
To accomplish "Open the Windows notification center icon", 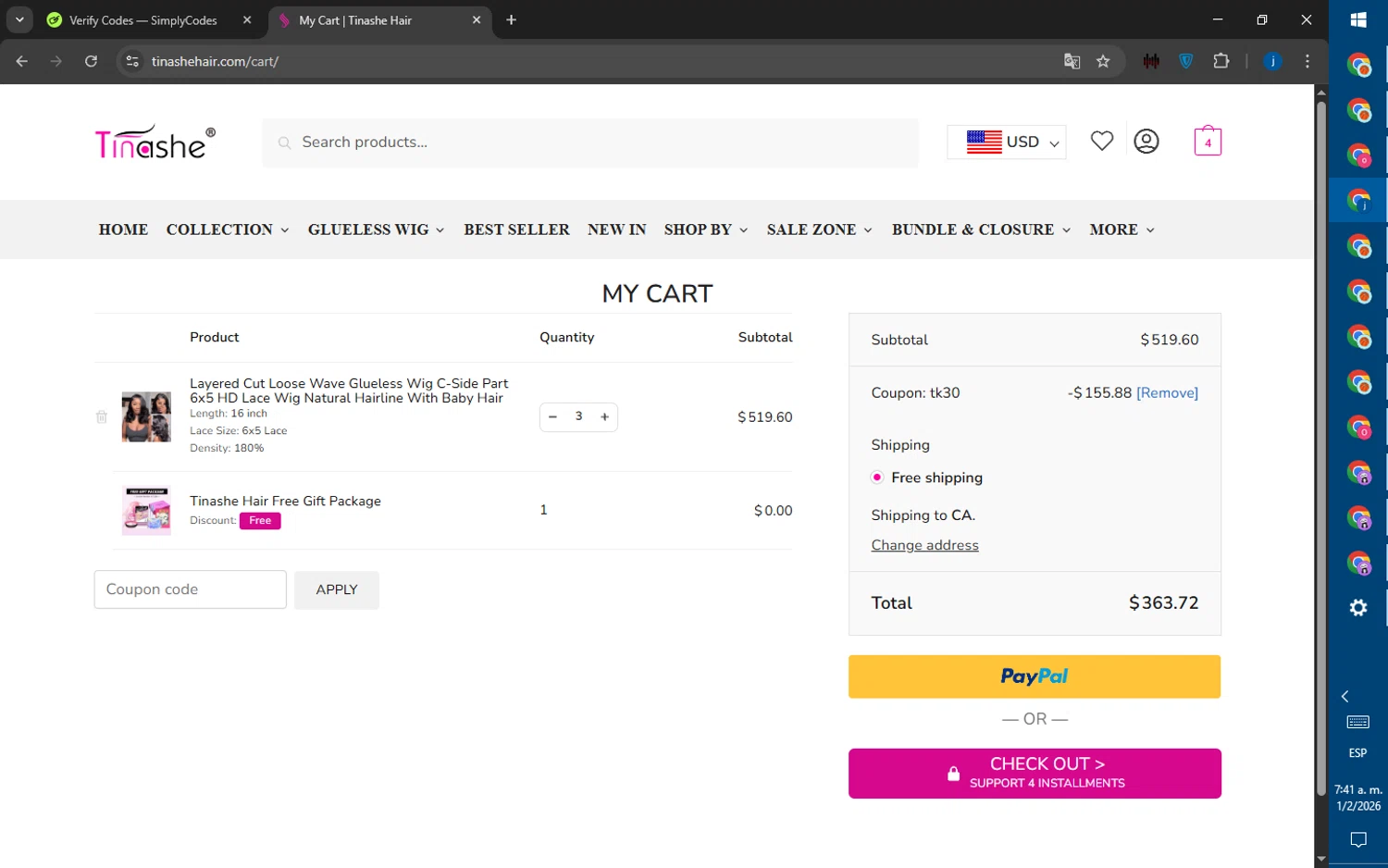I will click(x=1358, y=840).
